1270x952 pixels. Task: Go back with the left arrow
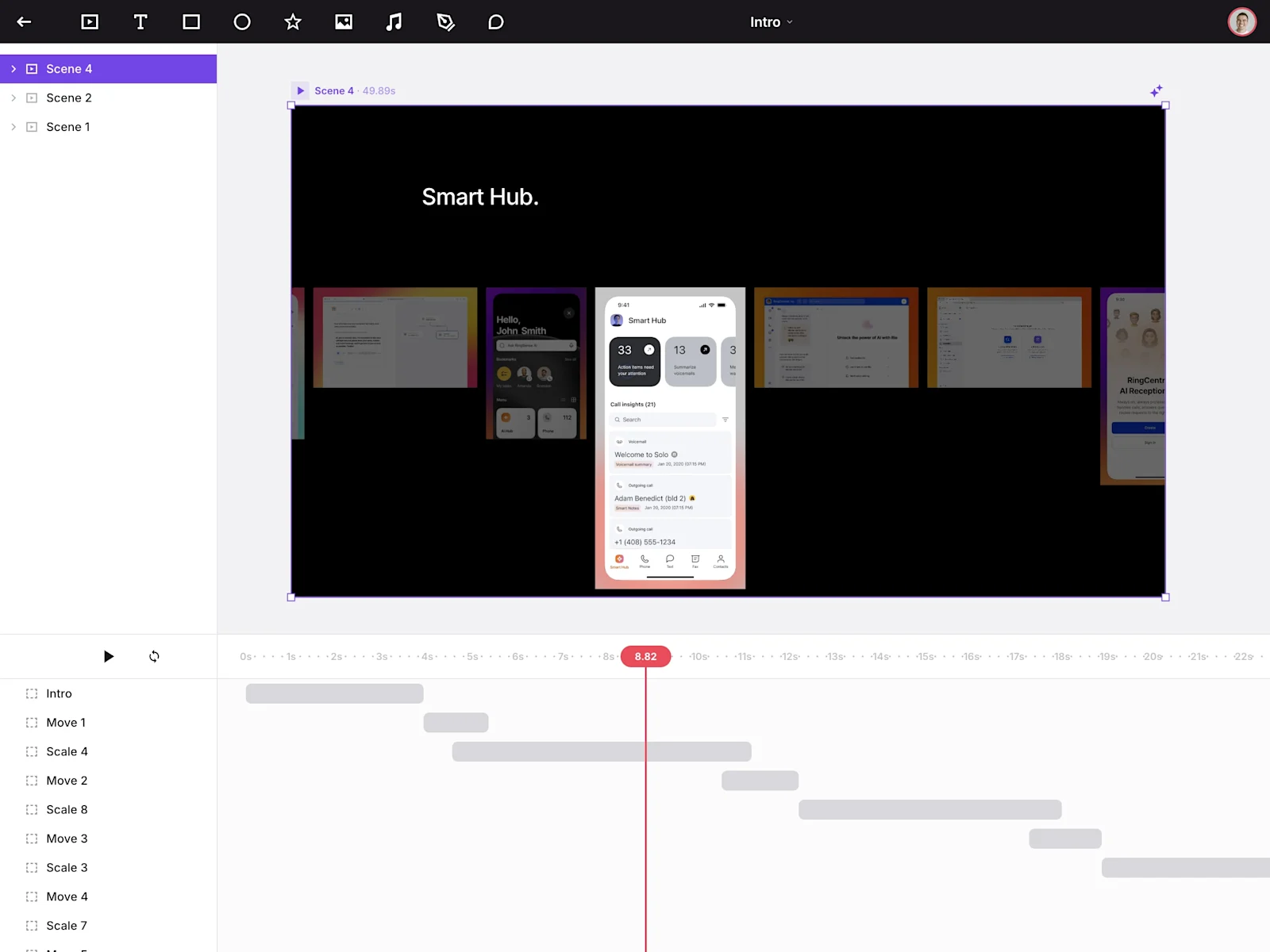24,22
